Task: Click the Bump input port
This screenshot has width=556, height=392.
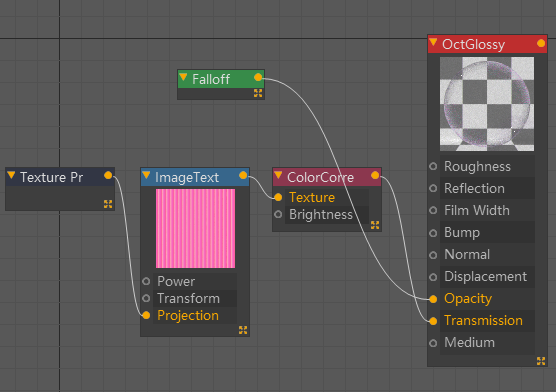Action: [433, 233]
